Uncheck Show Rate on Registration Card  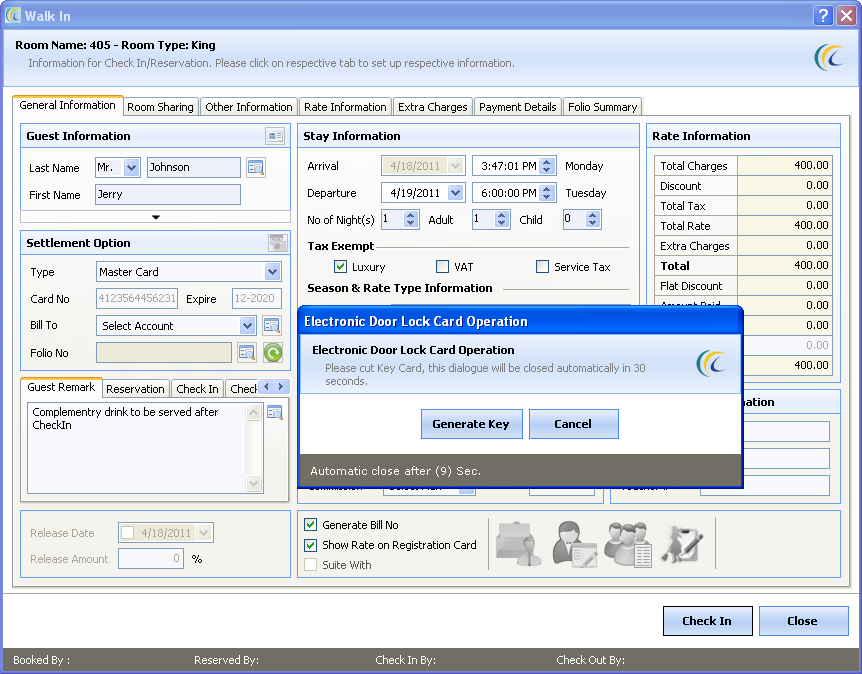click(x=311, y=545)
